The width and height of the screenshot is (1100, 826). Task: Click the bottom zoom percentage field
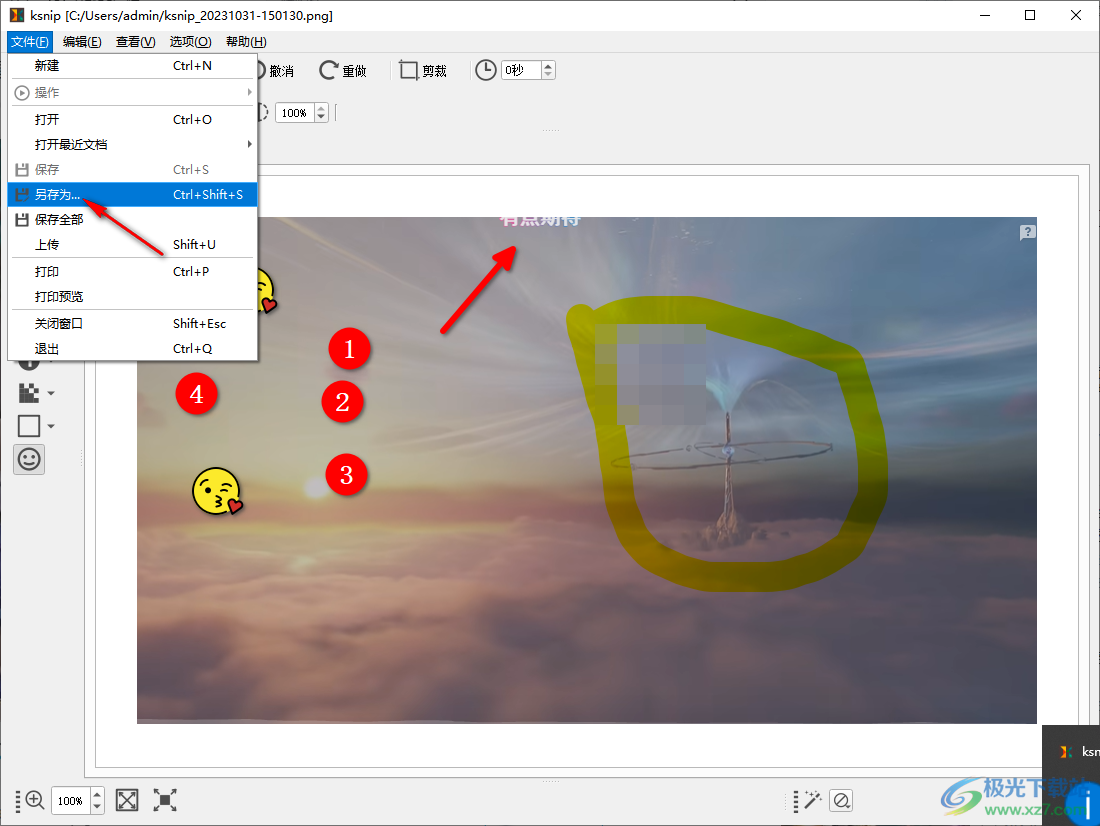coord(70,801)
